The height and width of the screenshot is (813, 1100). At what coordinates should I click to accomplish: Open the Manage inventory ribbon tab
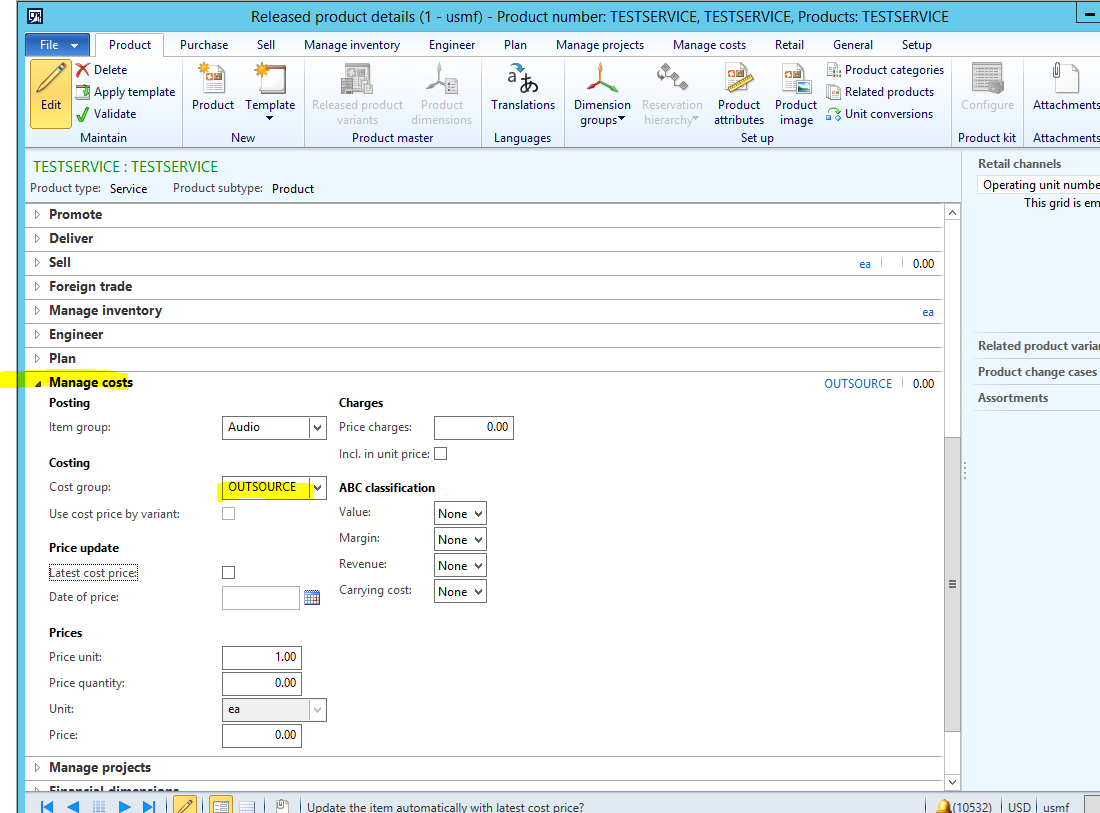pos(352,45)
